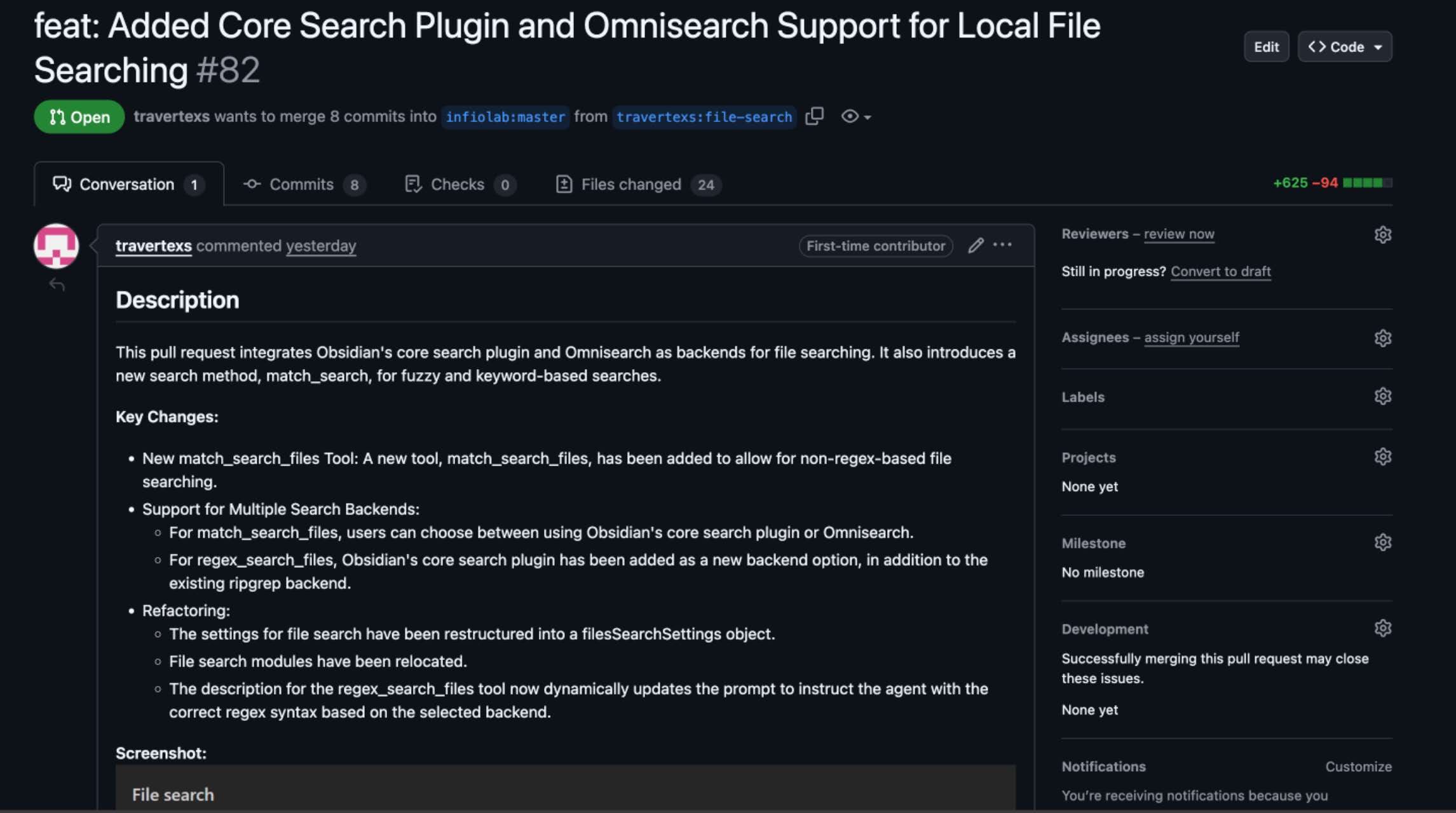Click the 'assign yourself' link
Image resolution: width=1456 pixels, height=813 pixels.
pyautogui.click(x=1192, y=337)
